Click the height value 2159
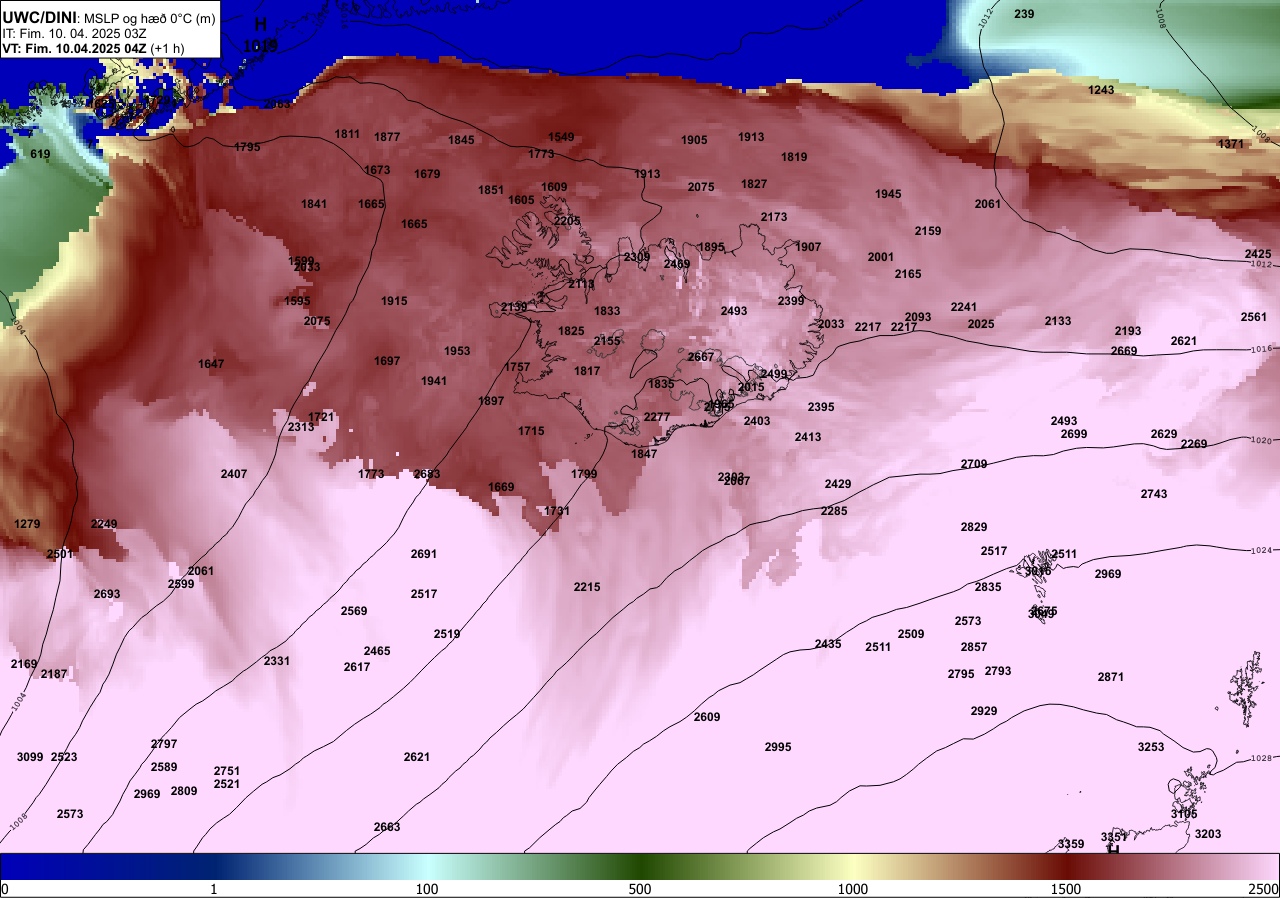 [x=928, y=231]
